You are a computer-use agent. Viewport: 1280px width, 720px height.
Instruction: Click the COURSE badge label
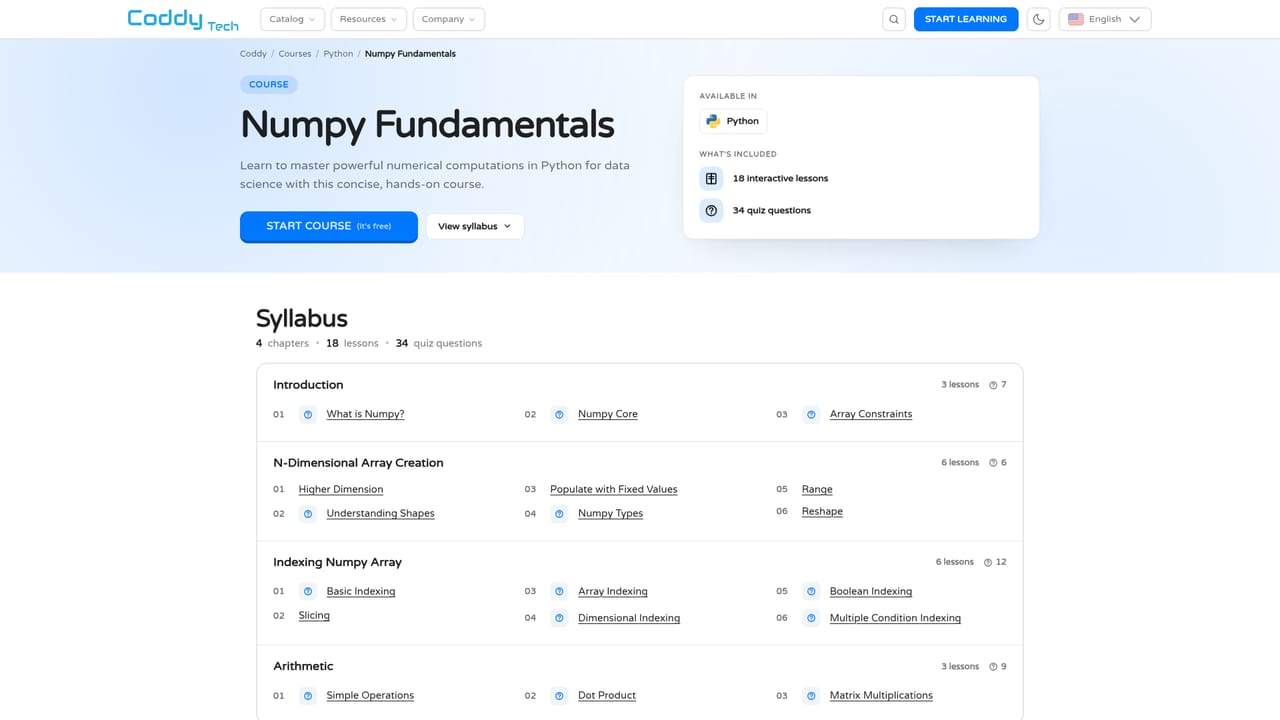pos(269,85)
